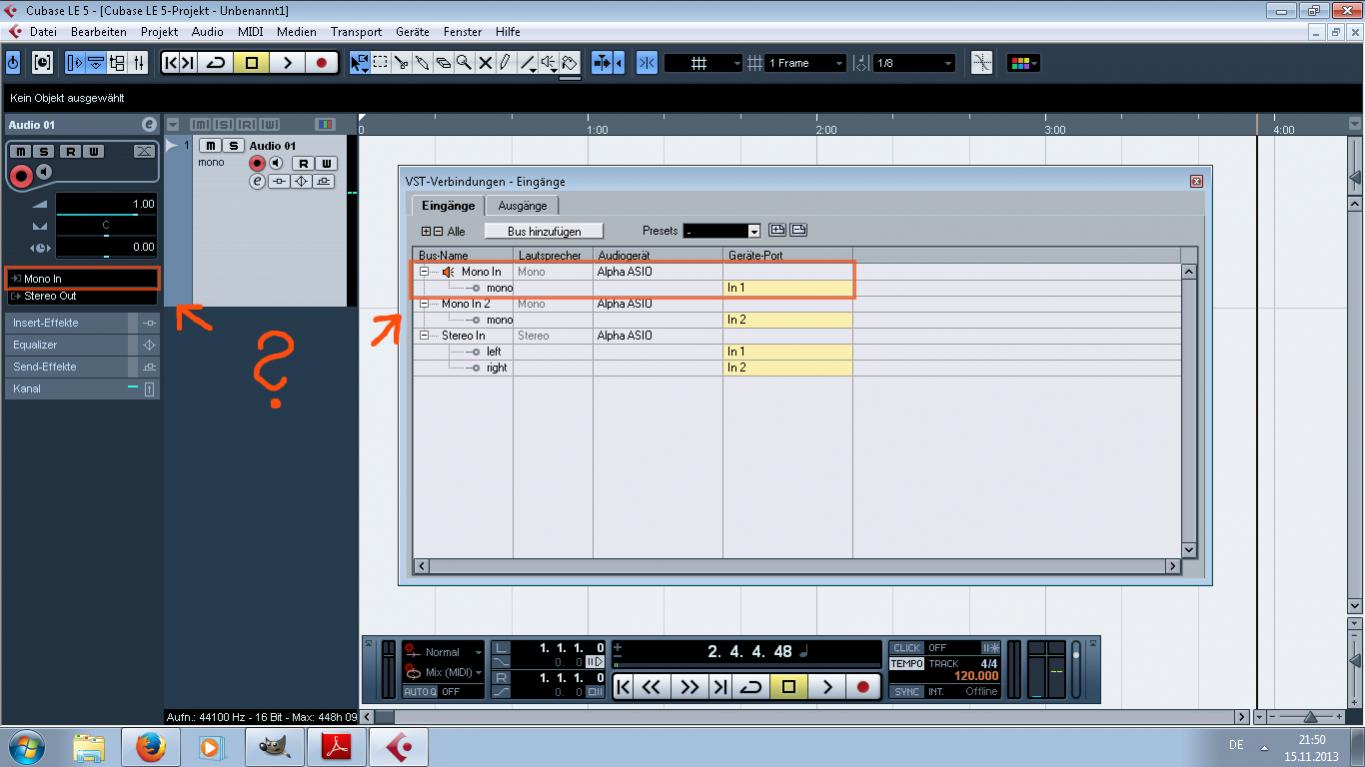Click the Snap to Zero Crossing icon
The height and width of the screenshot is (767, 1365).
[982, 63]
